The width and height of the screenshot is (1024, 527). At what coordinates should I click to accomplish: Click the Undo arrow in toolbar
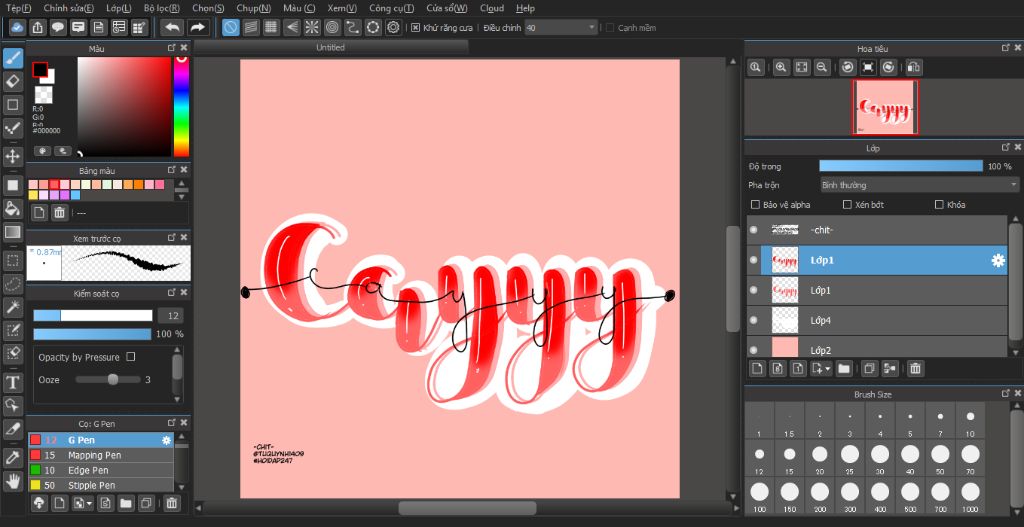(172, 27)
